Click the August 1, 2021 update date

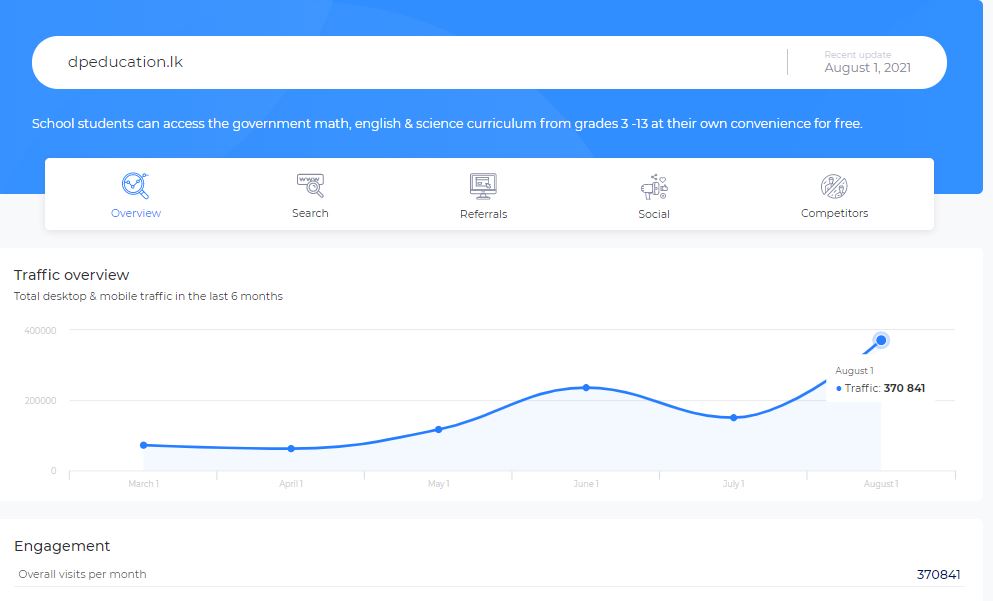(868, 68)
